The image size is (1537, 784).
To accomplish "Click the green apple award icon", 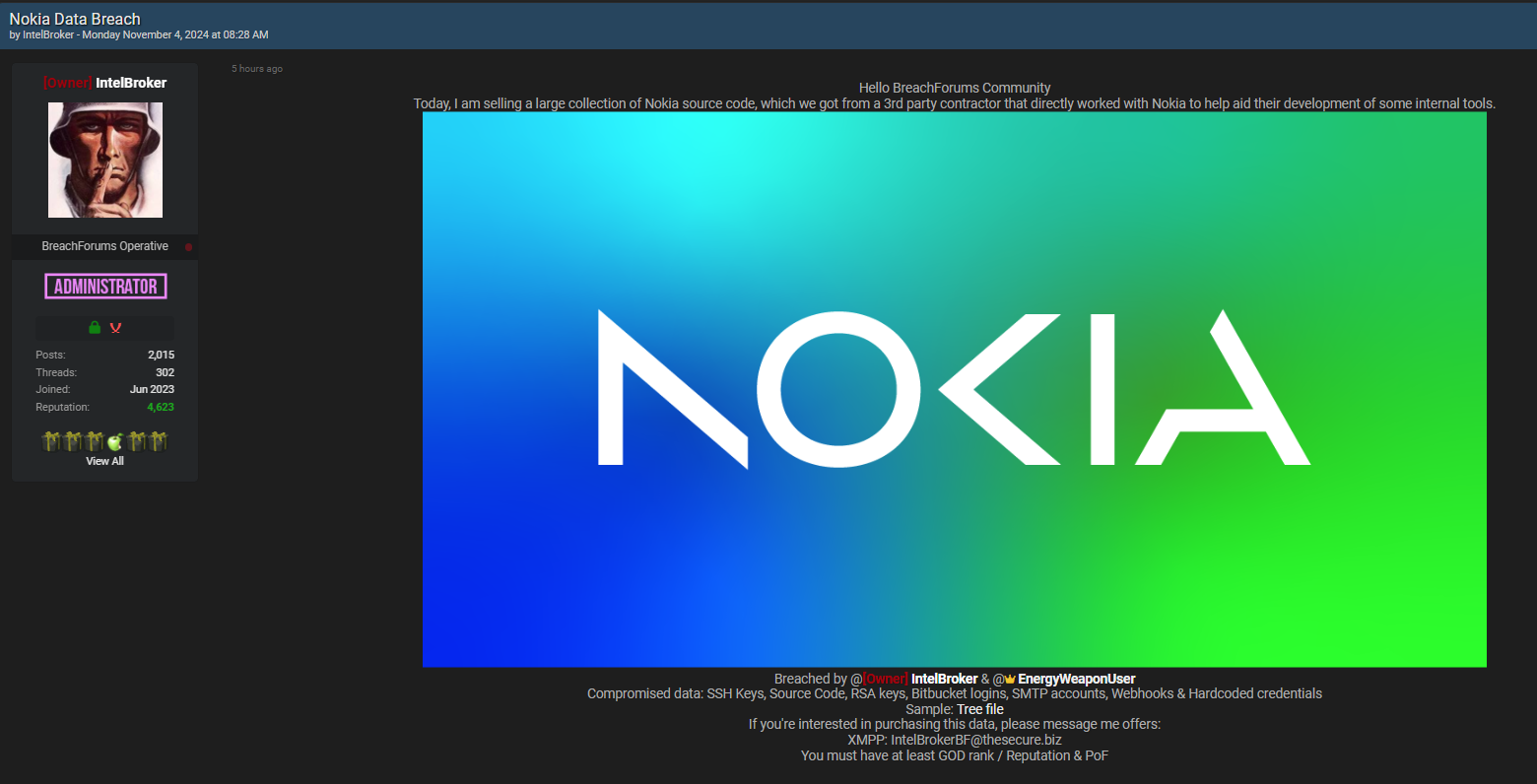I will pos(115,442).
